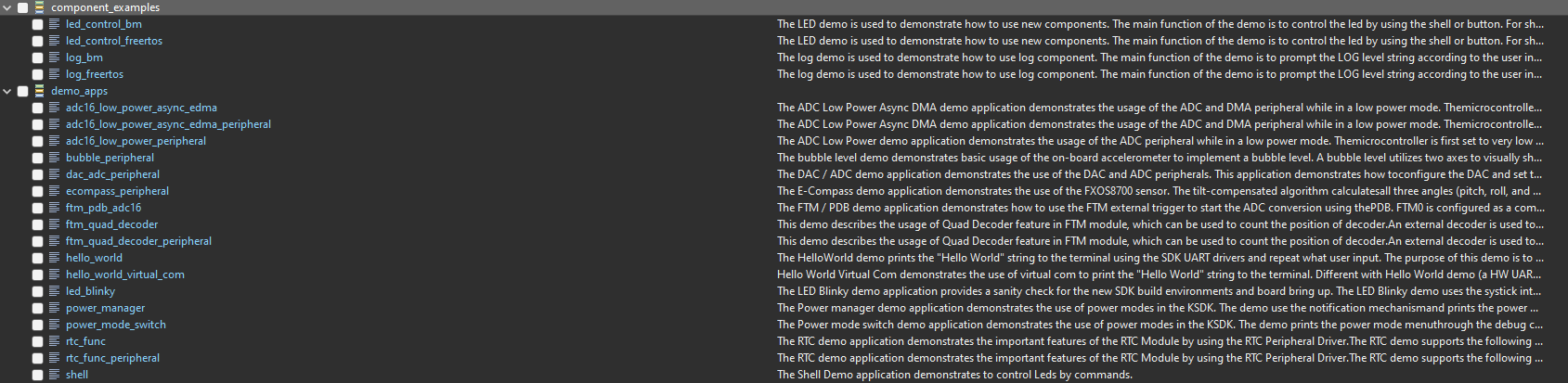1568x383 pixels.
Task: Click the component_examples folder icon
Action: point(40,7)
